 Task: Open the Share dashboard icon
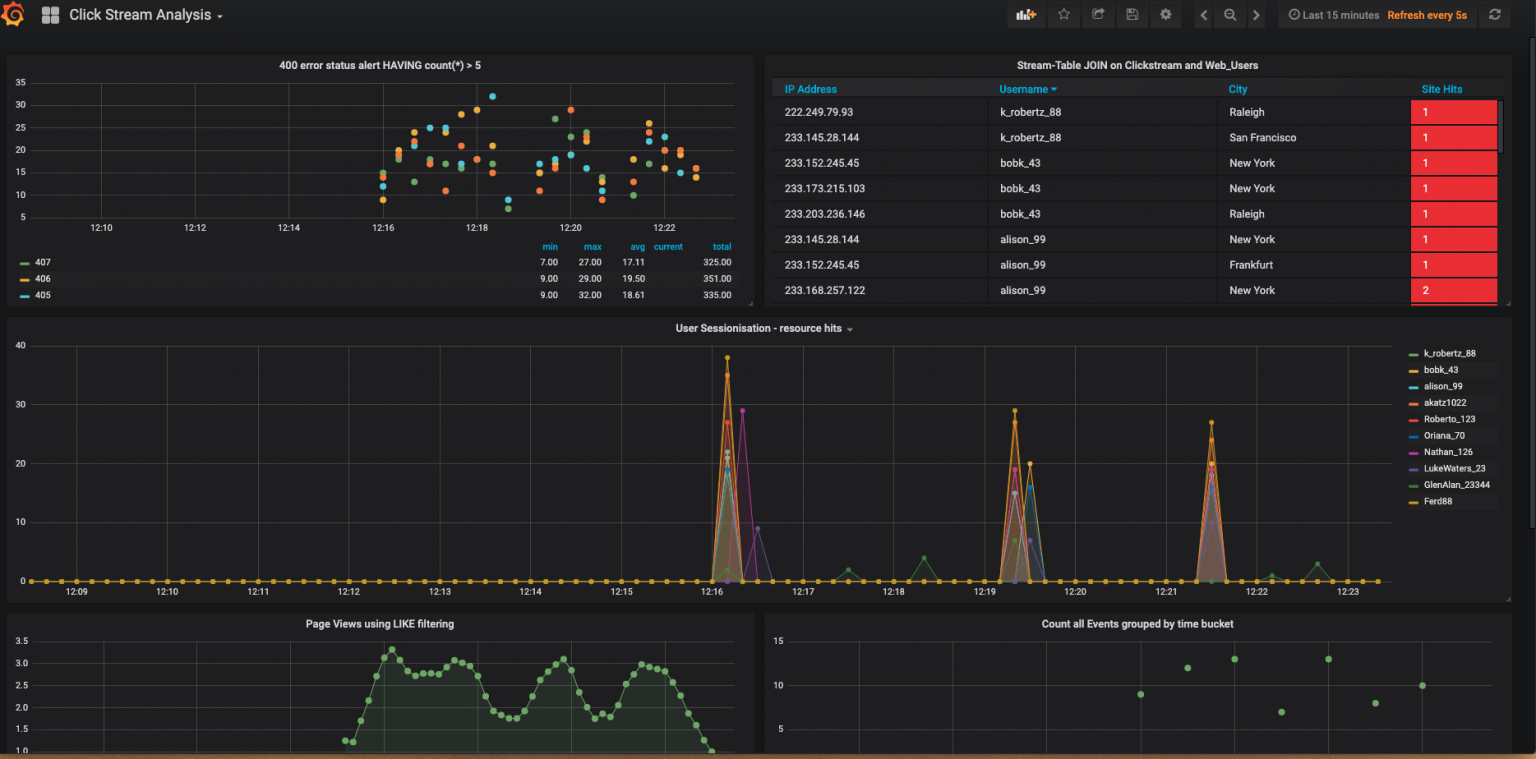point(1097,14)
